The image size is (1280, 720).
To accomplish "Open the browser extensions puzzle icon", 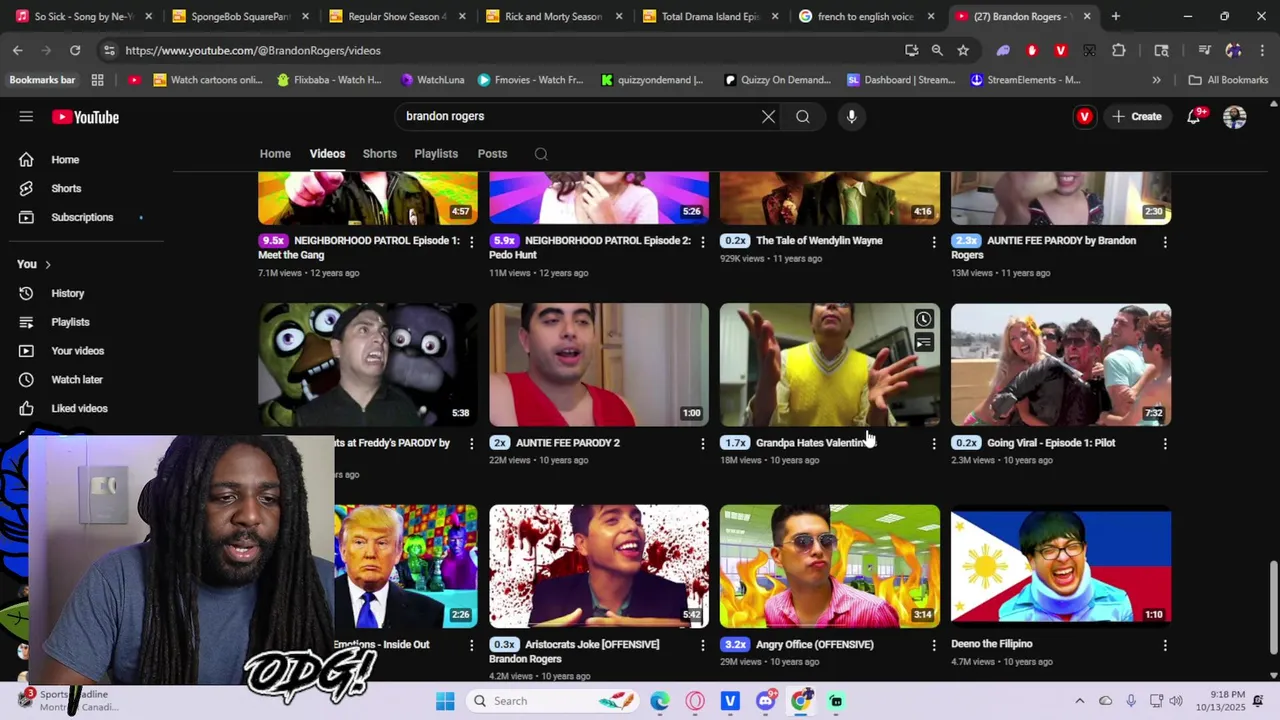I will pos(1118,50).
